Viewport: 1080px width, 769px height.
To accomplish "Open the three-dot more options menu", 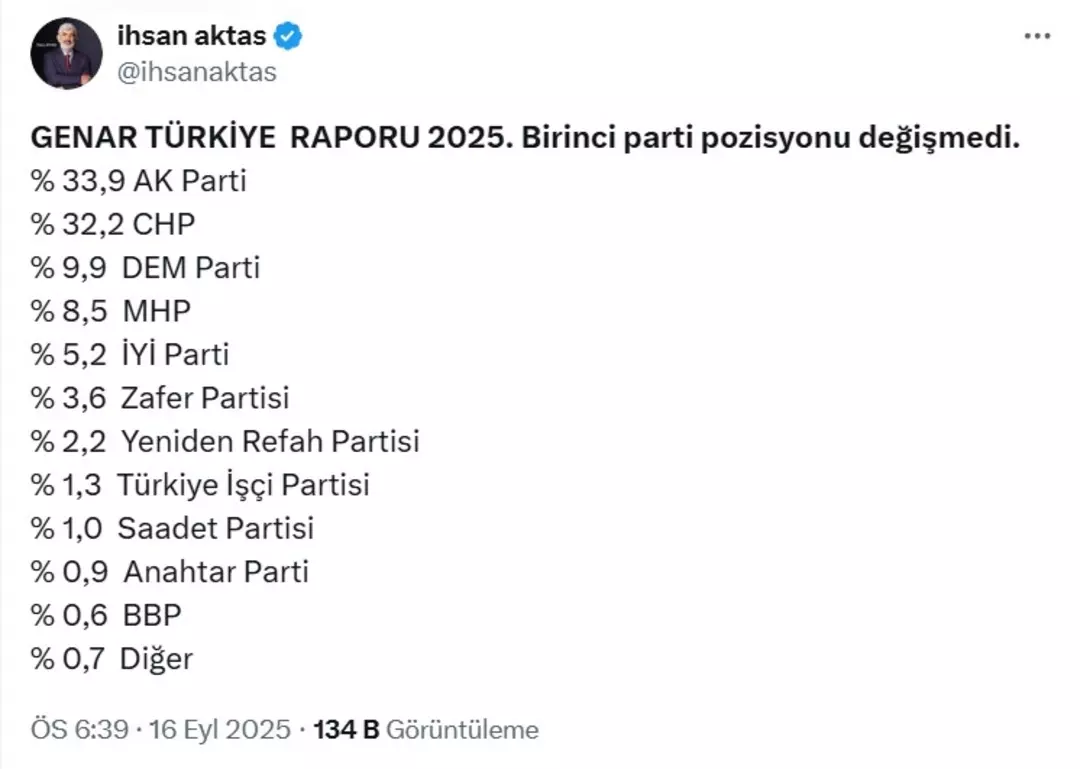I will pos(1037,35).
